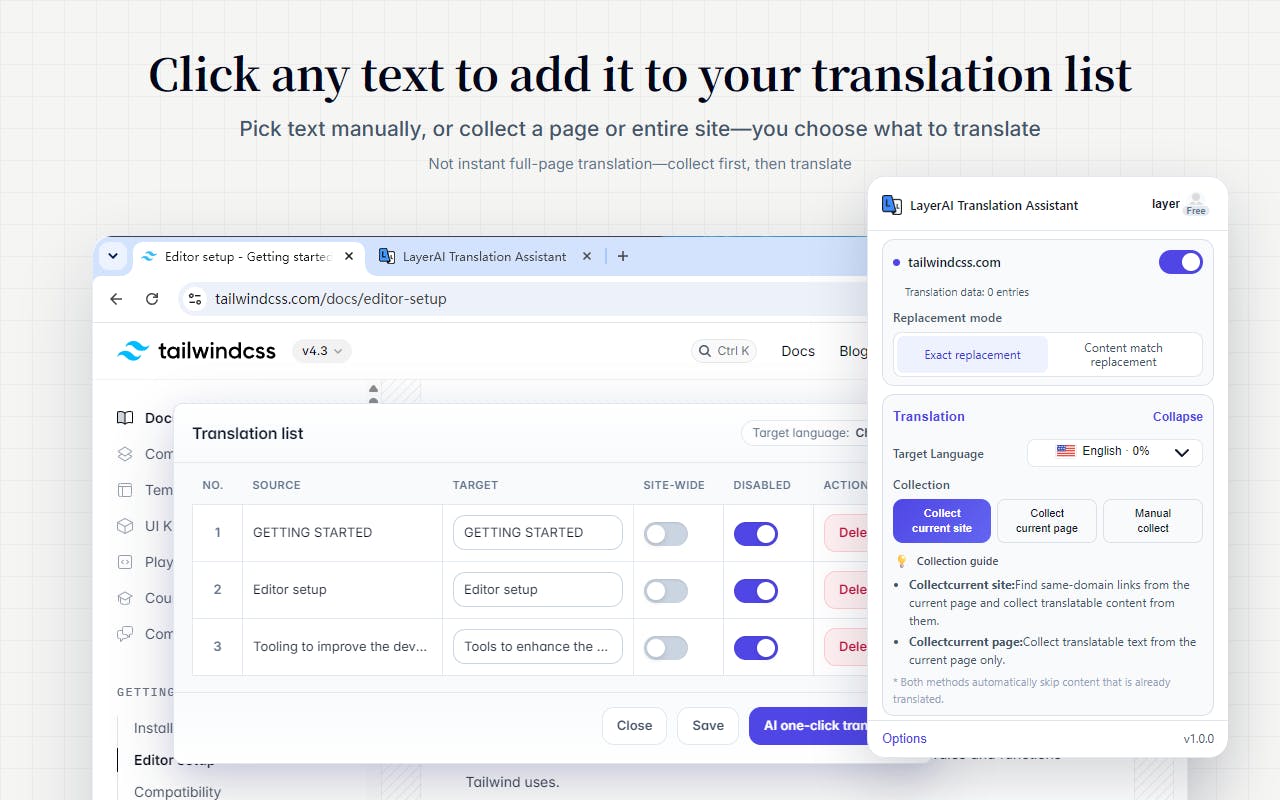Click the v1.0.0 version label
Image resolution: width=1280 pixels, height=800 pixels.
coord(1198,739)
